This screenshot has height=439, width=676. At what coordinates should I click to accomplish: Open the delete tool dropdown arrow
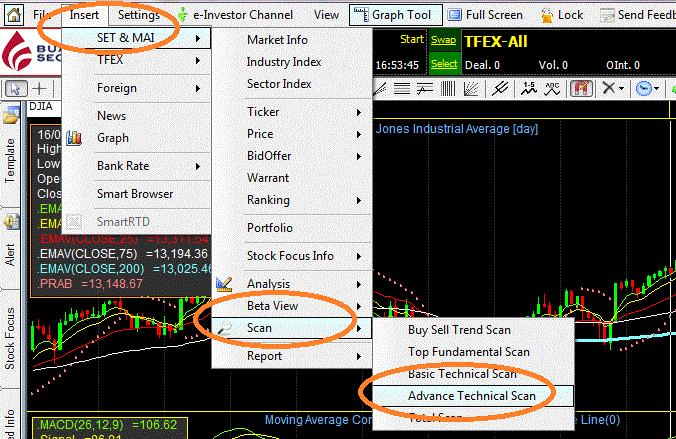click(621, 89)
